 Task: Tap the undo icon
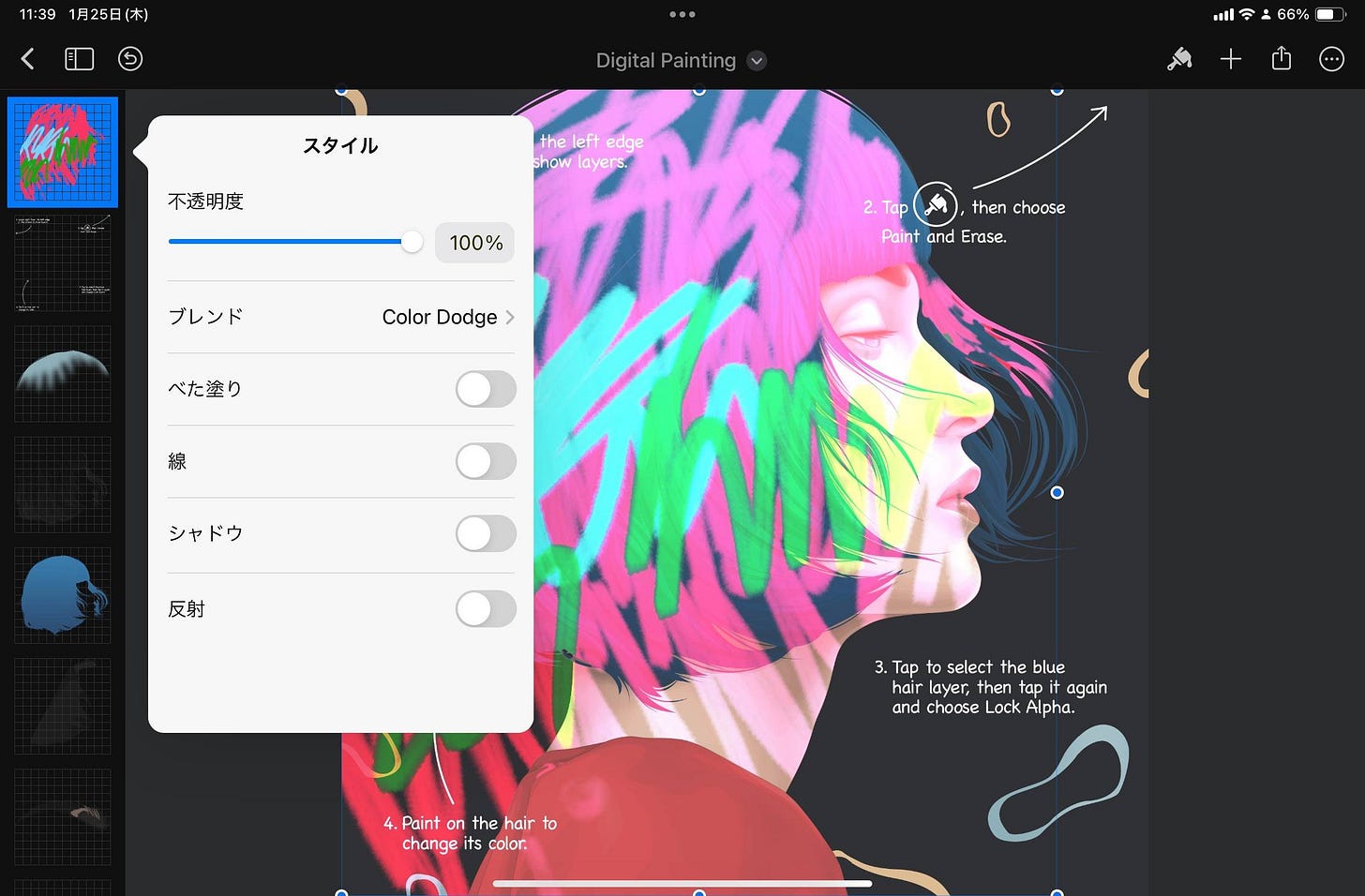(x=130, y=59)
